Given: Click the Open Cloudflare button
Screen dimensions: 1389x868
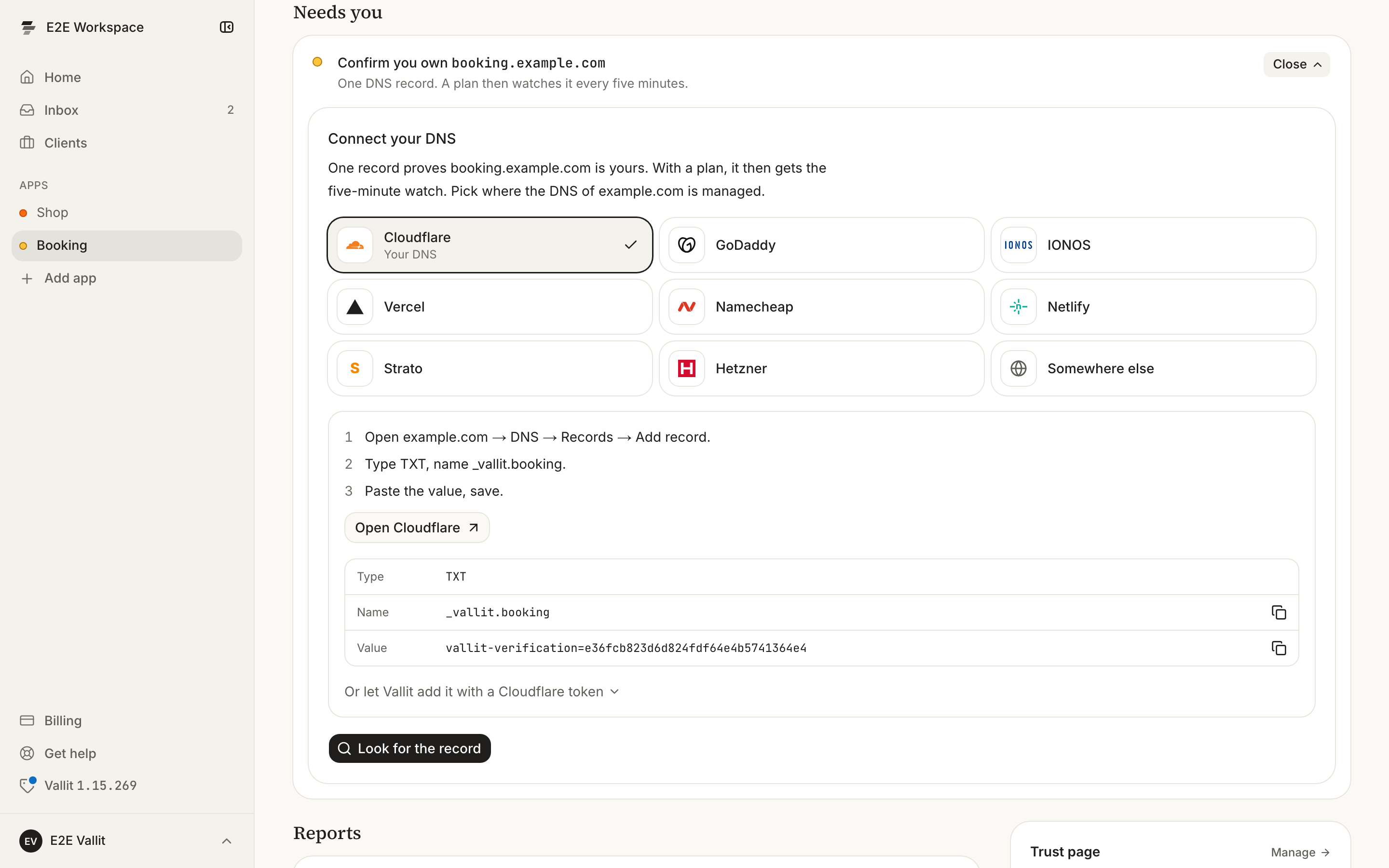Looking at the screenshot, I should [x=417, y=528].
